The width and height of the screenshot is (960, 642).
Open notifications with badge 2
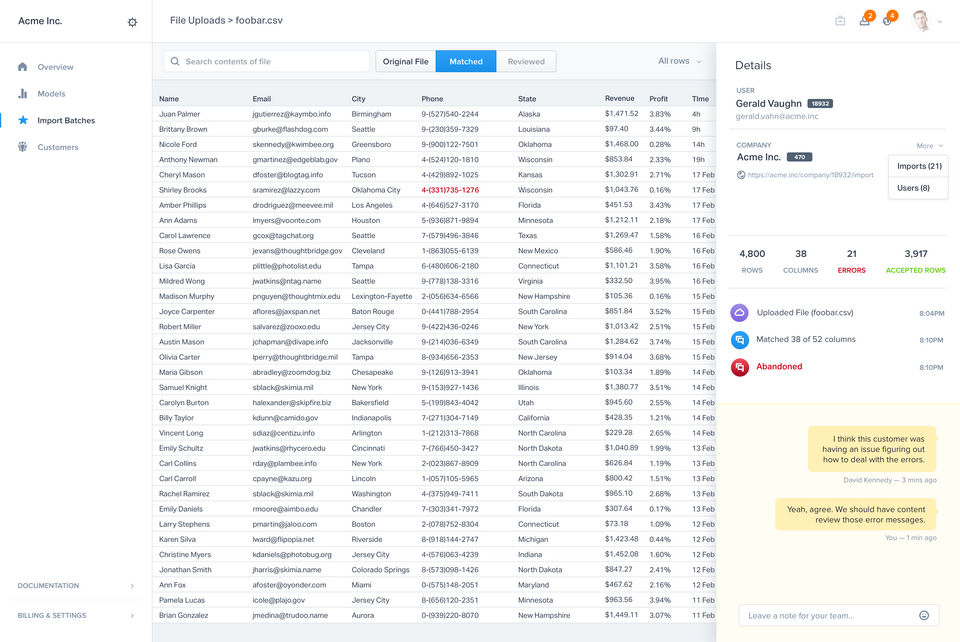[x=865, y=20]
